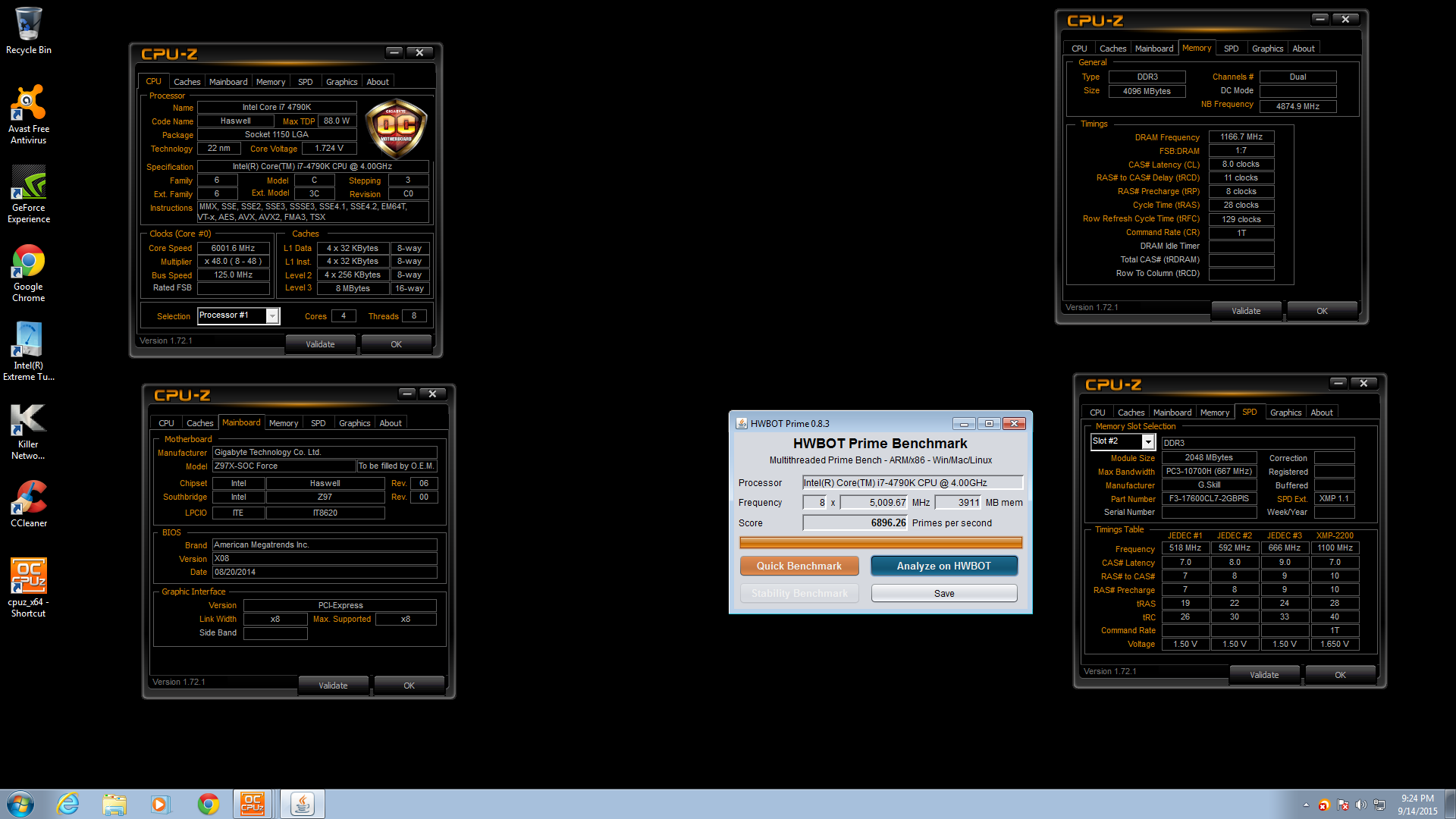Click OK in the Memory window
This screenshot has width=1456, height=819.
(x=1322, y=311)
